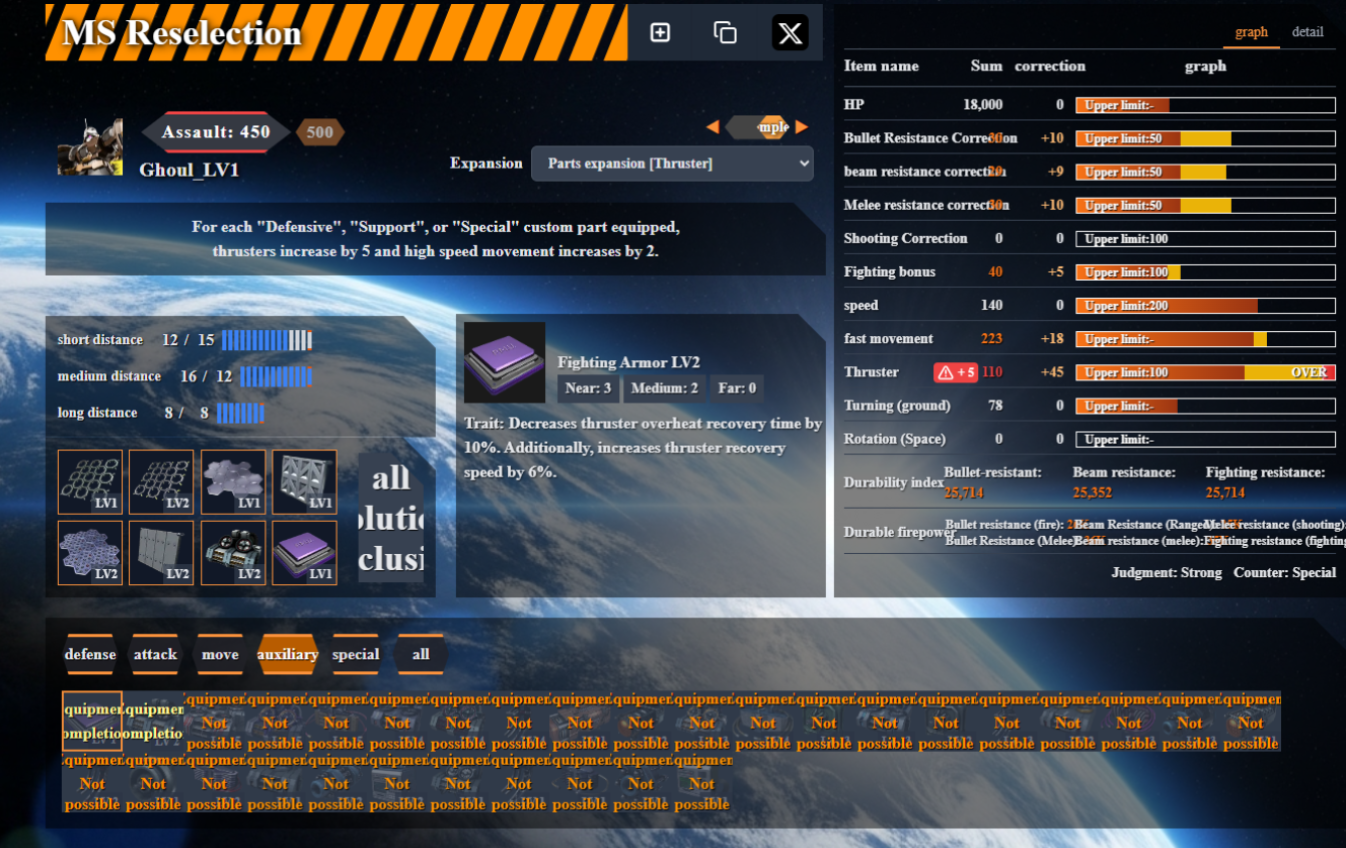Click the HP graph bar
The height and width of the screenshot is (848, 1346).
pyautogui.click(x=1205, y=105)
